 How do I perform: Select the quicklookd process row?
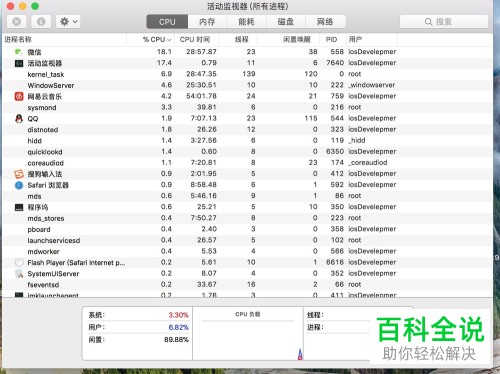[247, 152]
